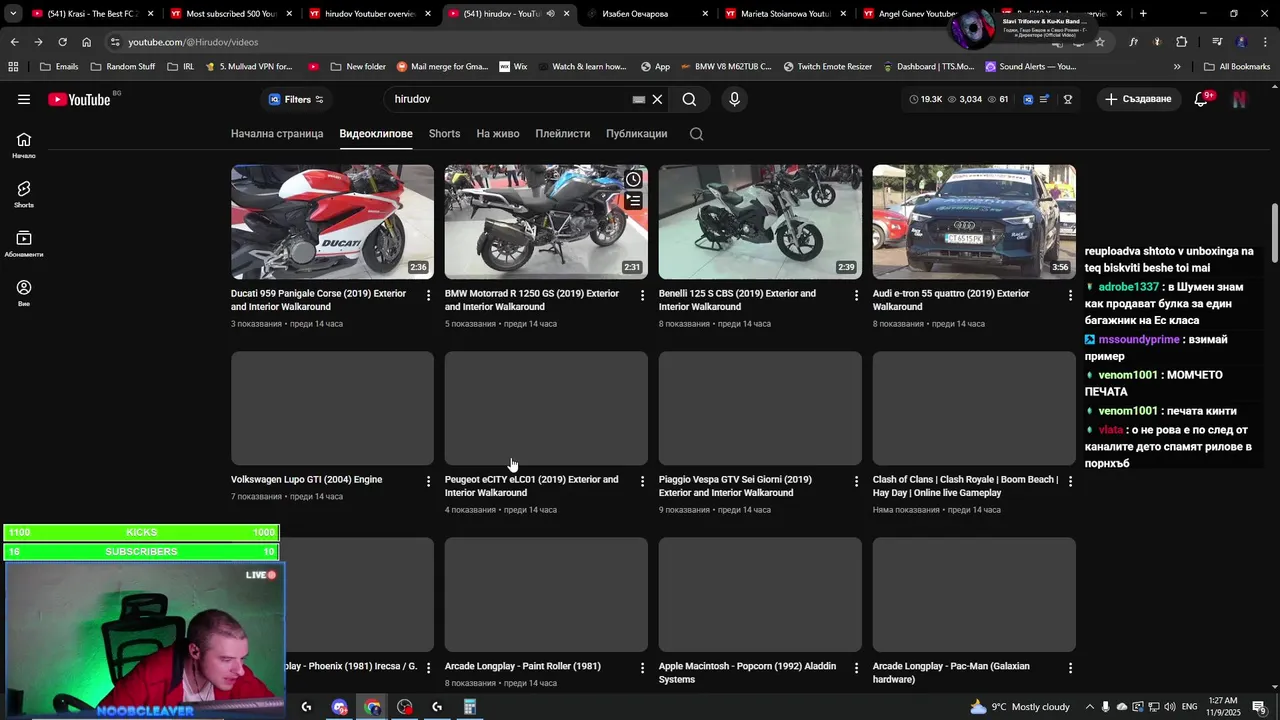Open the YouTube guide hamburger menu

(x=24, y=99)
